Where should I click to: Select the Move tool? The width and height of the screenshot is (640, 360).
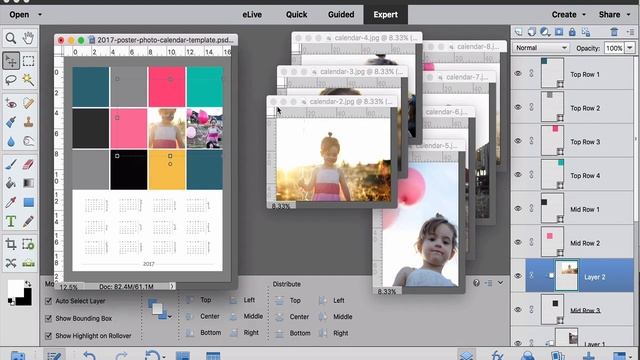11,61
